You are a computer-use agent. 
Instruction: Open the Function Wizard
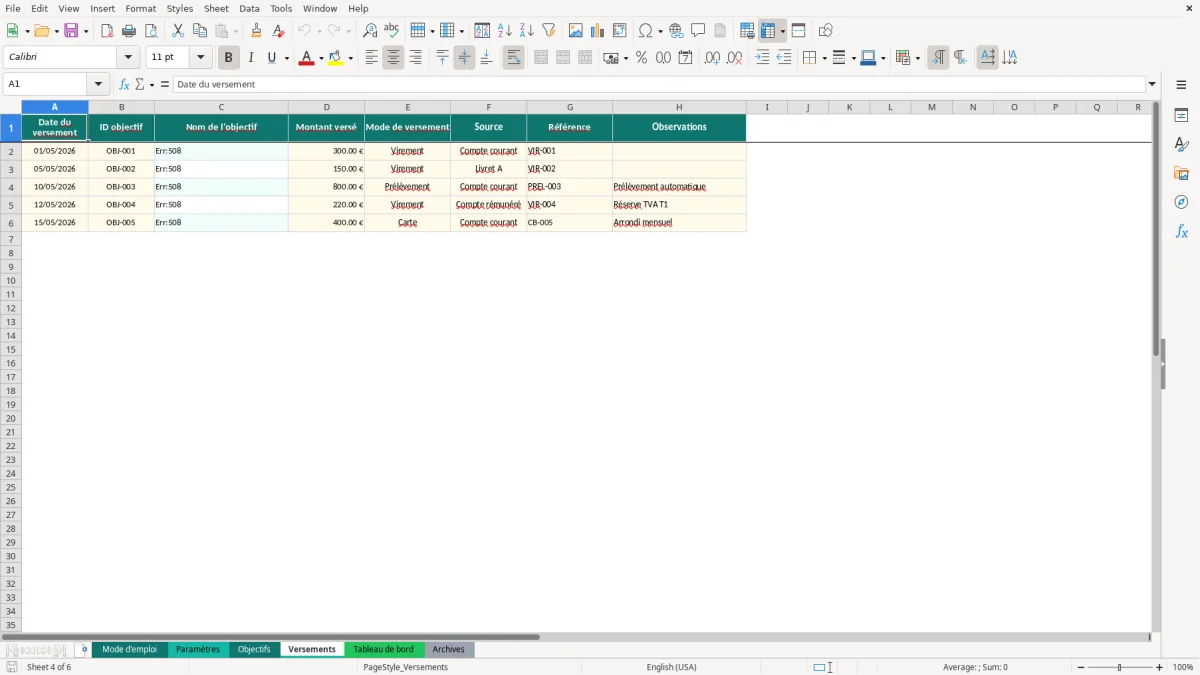click(125, 84)
